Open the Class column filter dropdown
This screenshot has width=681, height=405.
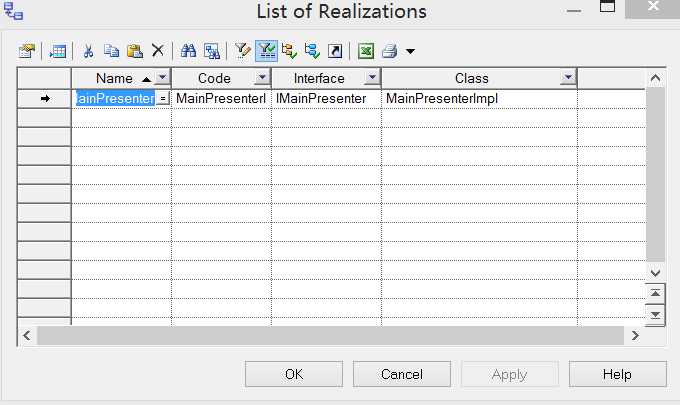[568, 78]
